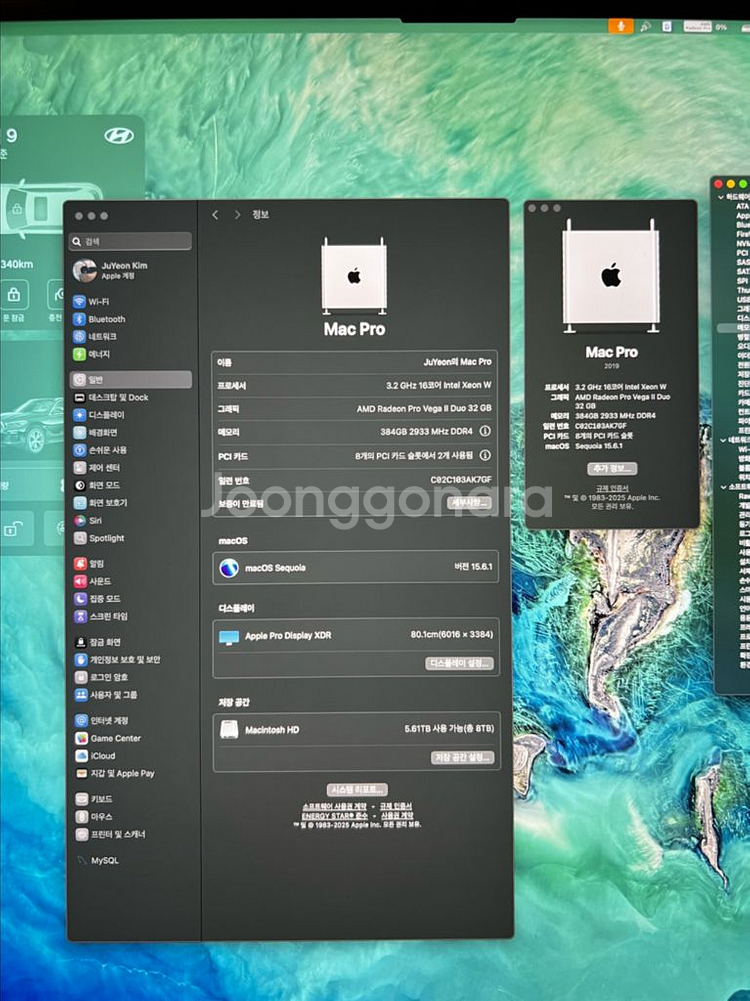Open Bluetooth settings in sidebar
Viewport: 750px width, 1001px height.
[131, 319]
